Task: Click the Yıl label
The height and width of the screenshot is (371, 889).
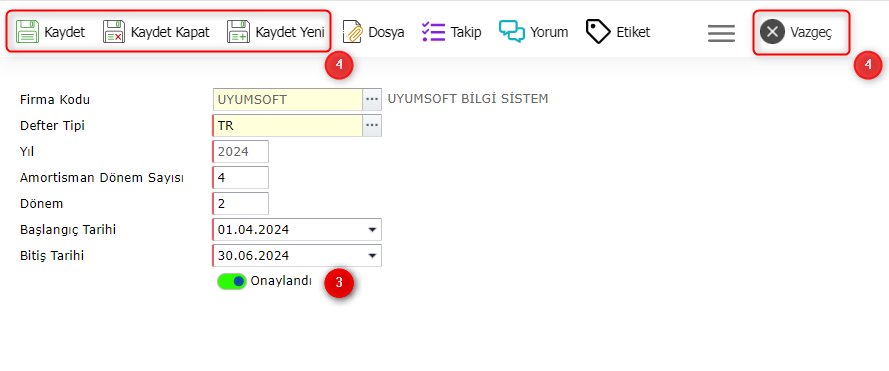Action: click(28, 152)
